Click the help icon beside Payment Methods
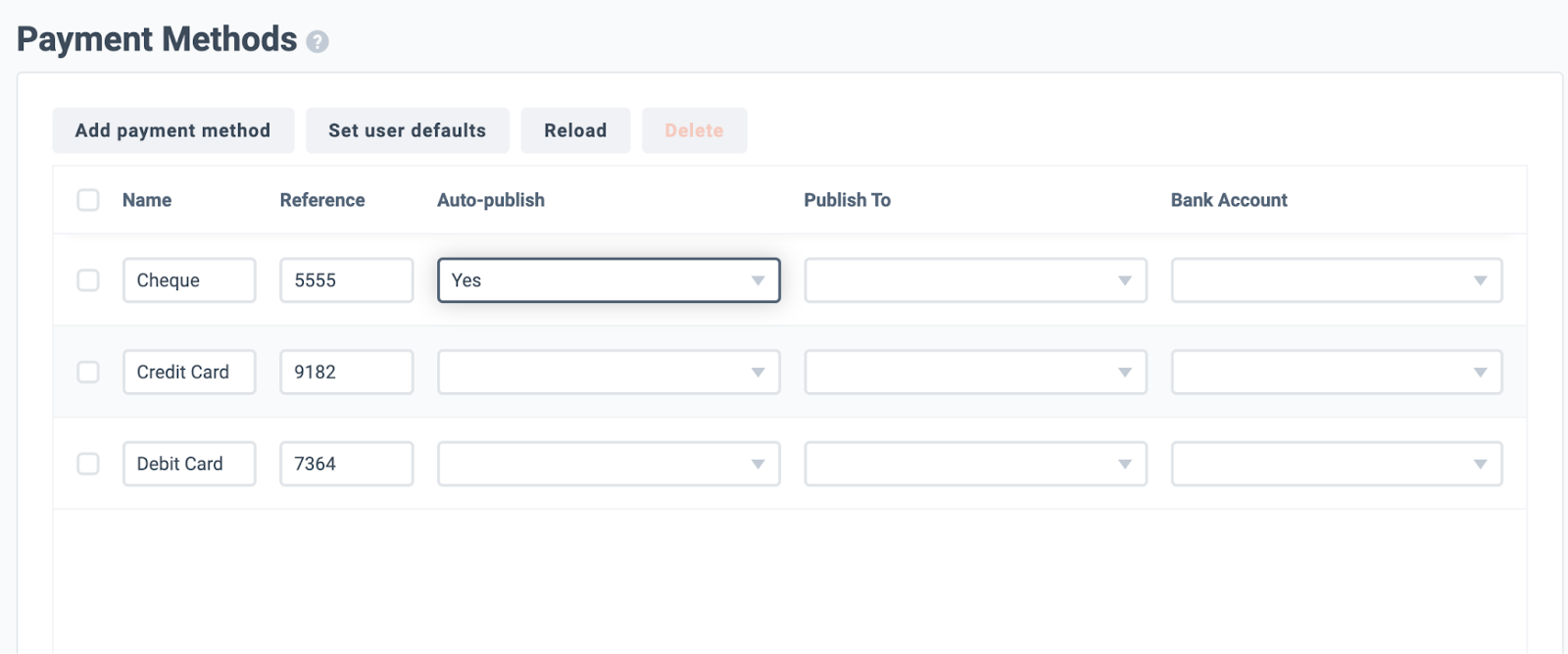Viewport: 1568px width, 654px height. coord(317,41)
